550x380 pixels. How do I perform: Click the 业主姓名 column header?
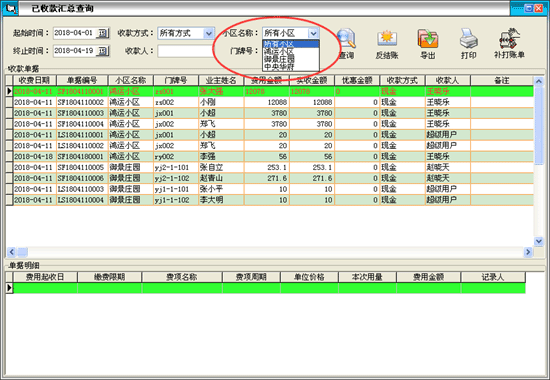click(x=221, y=80)
